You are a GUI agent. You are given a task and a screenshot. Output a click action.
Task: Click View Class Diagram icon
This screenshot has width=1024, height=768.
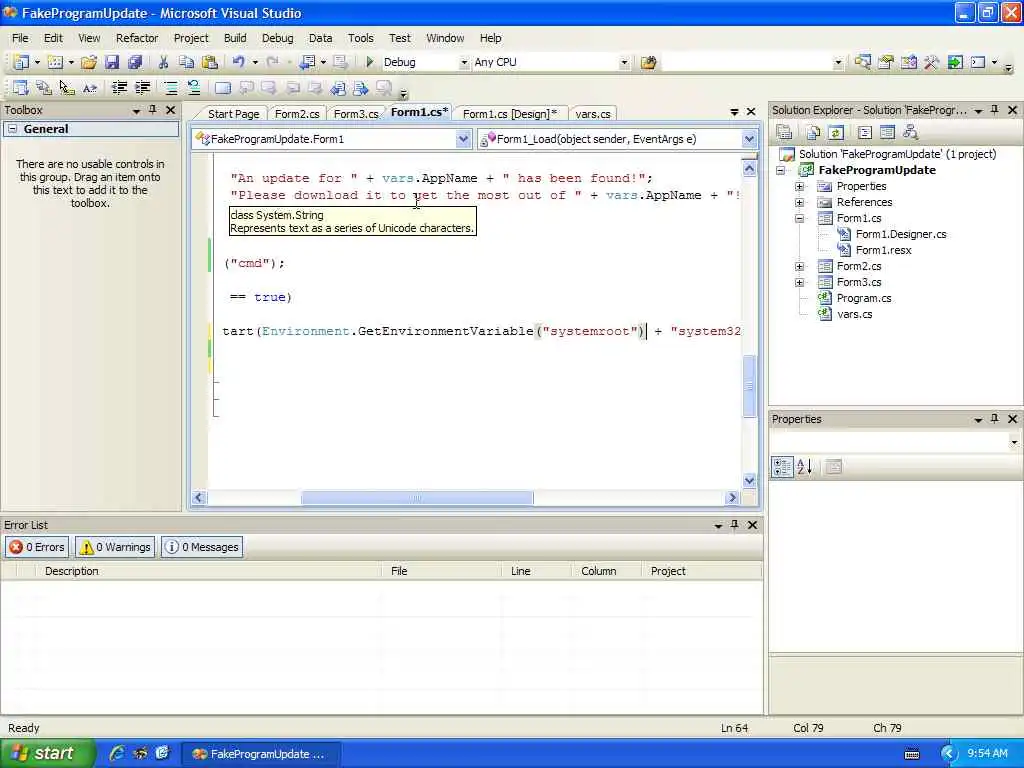point(910,133)
